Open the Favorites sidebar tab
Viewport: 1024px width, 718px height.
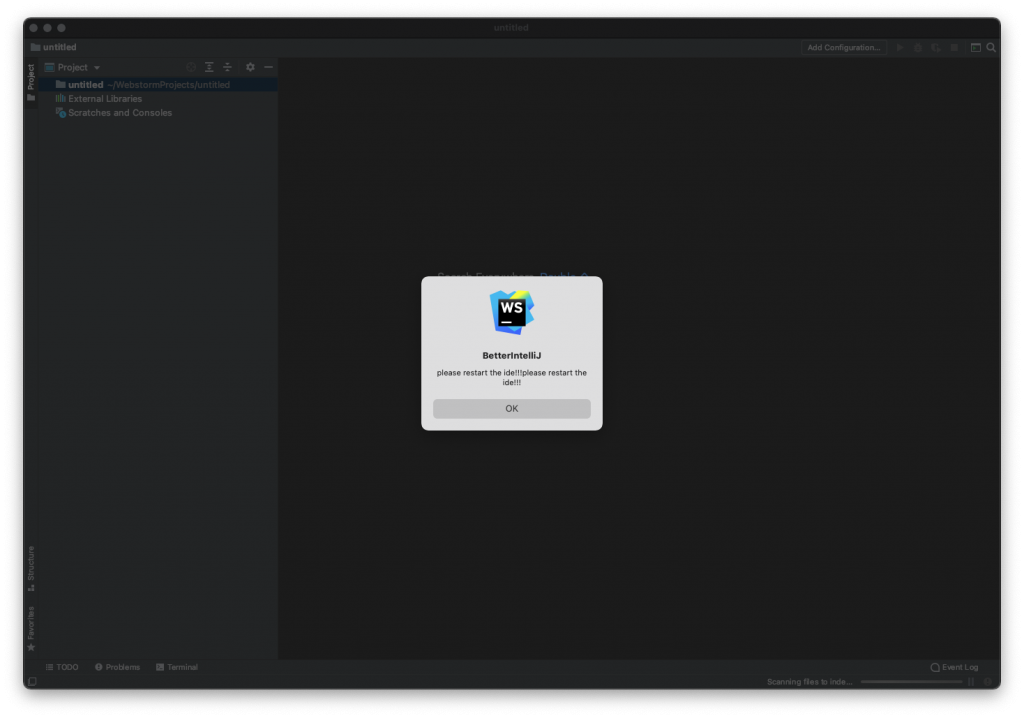coord(31,628)
